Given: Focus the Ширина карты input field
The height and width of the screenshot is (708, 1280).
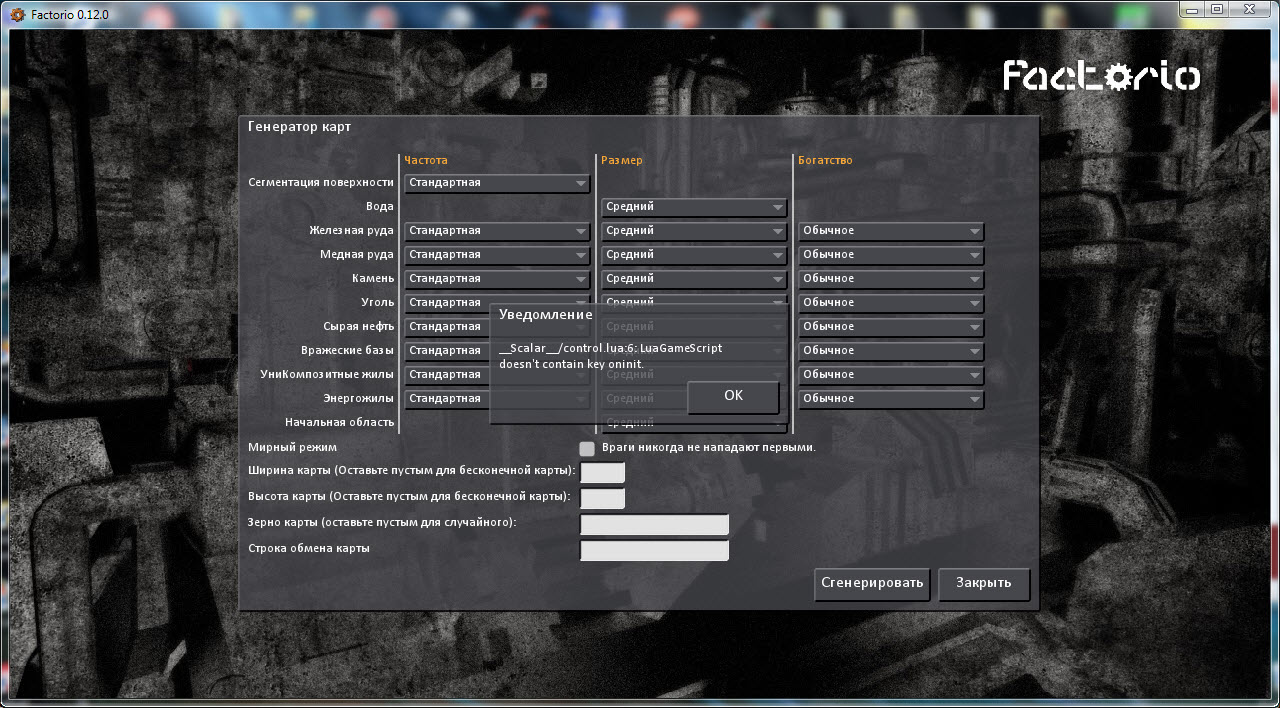Looking at the screenshot, I should pos(603,472).
